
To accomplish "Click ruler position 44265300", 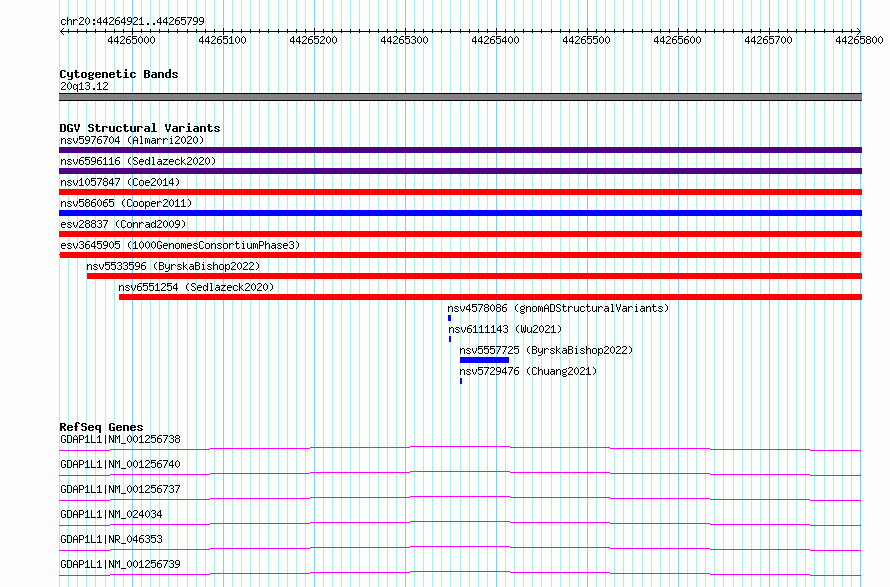I will coord(404,40).
